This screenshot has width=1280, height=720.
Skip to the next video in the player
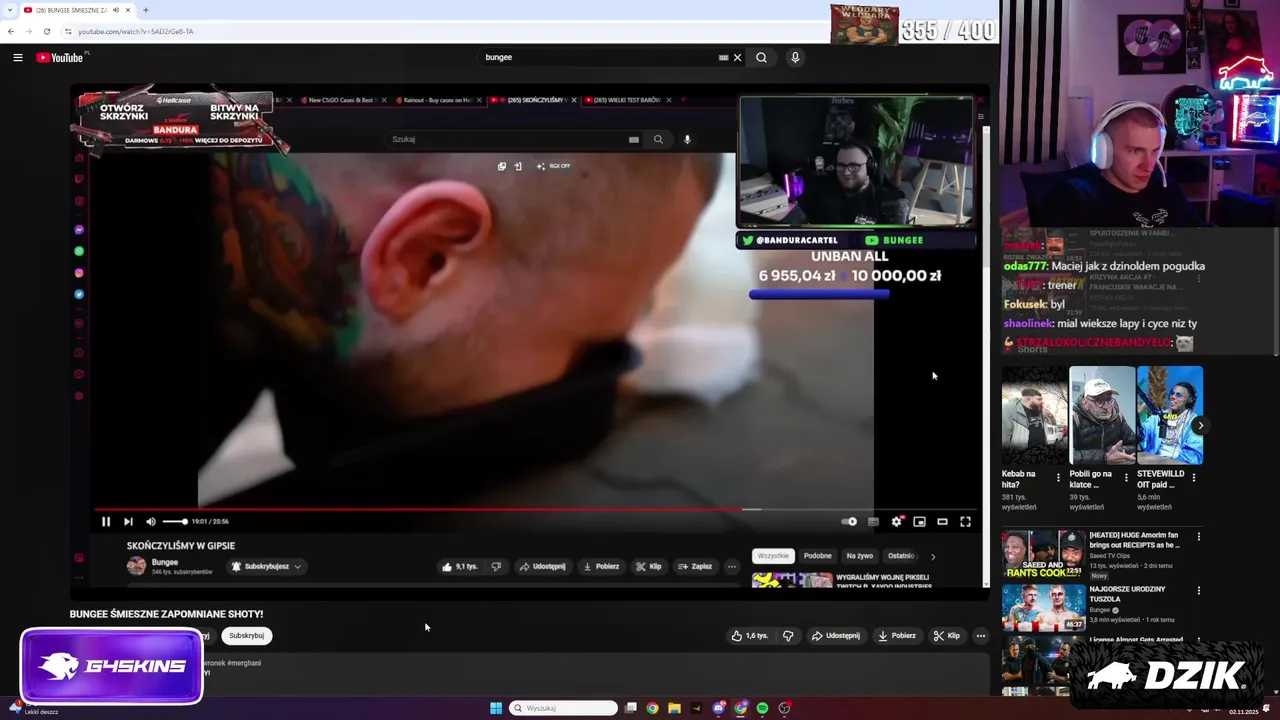point(128,521)
